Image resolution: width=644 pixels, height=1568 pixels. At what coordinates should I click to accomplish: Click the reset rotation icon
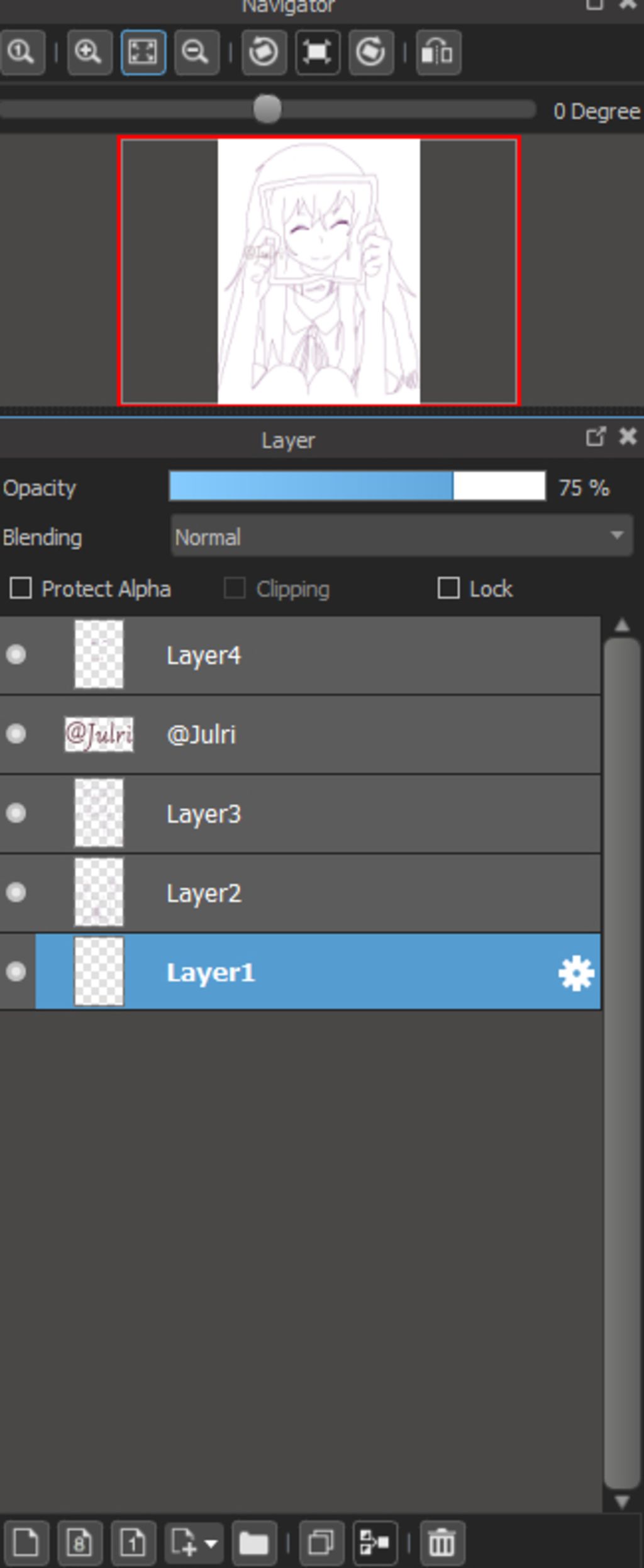317,52
